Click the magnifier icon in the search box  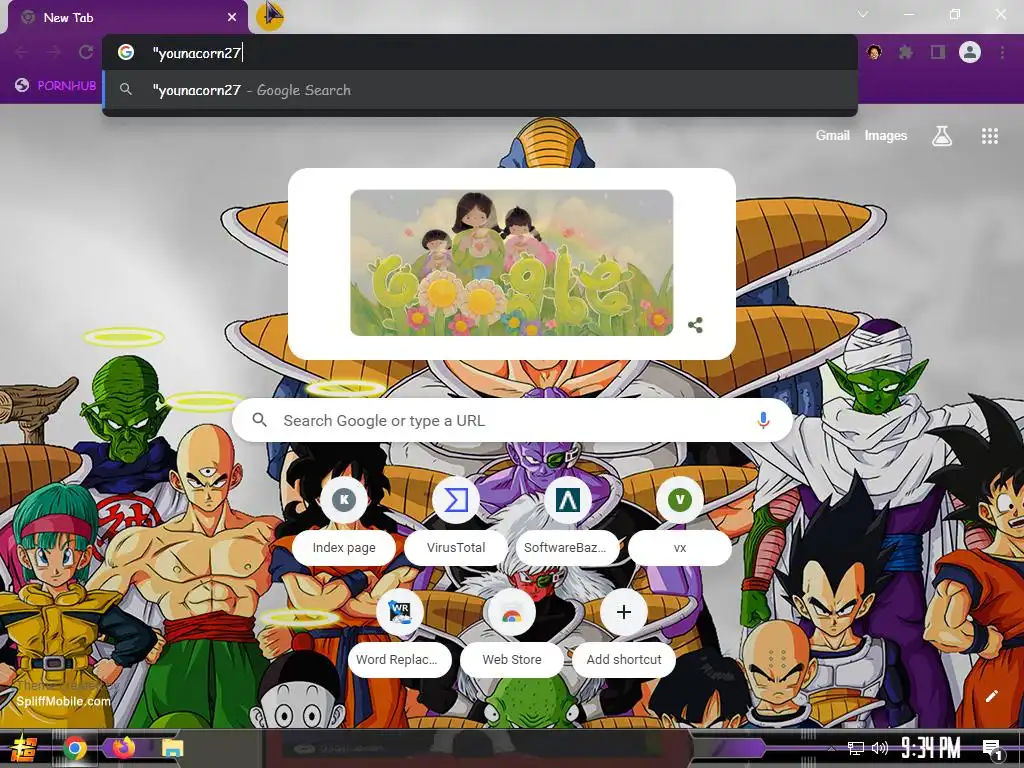(259, 420)
